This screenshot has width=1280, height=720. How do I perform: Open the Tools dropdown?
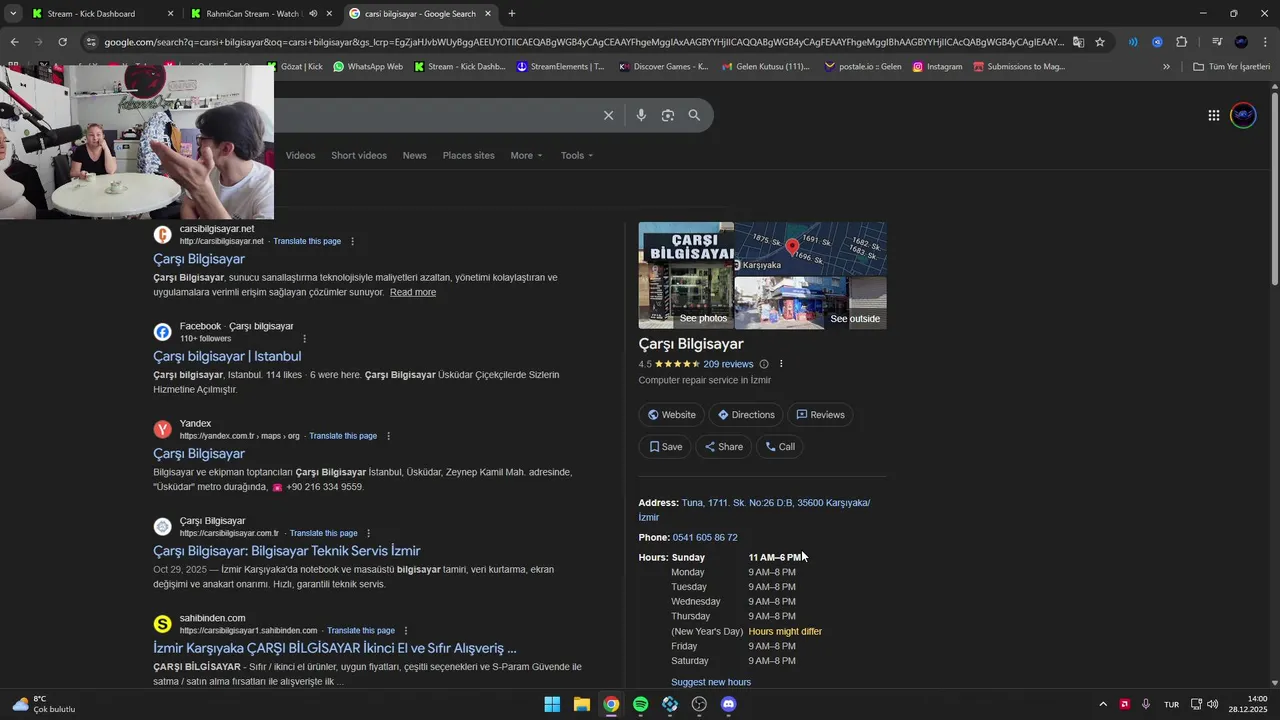click(577, 155)
